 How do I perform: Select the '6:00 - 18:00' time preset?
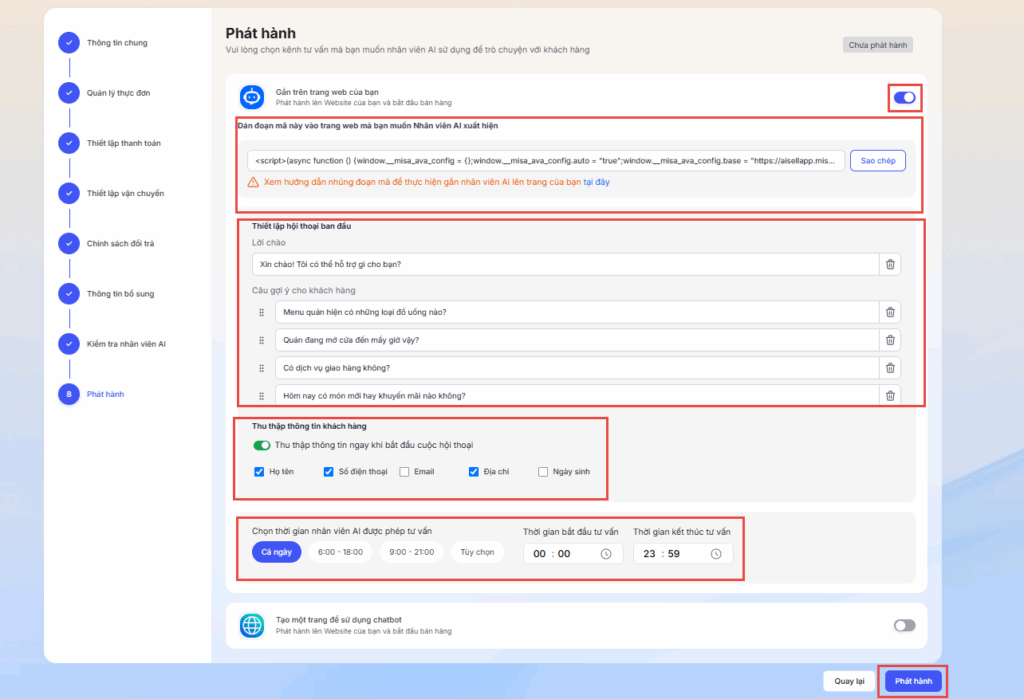[339, 552]
